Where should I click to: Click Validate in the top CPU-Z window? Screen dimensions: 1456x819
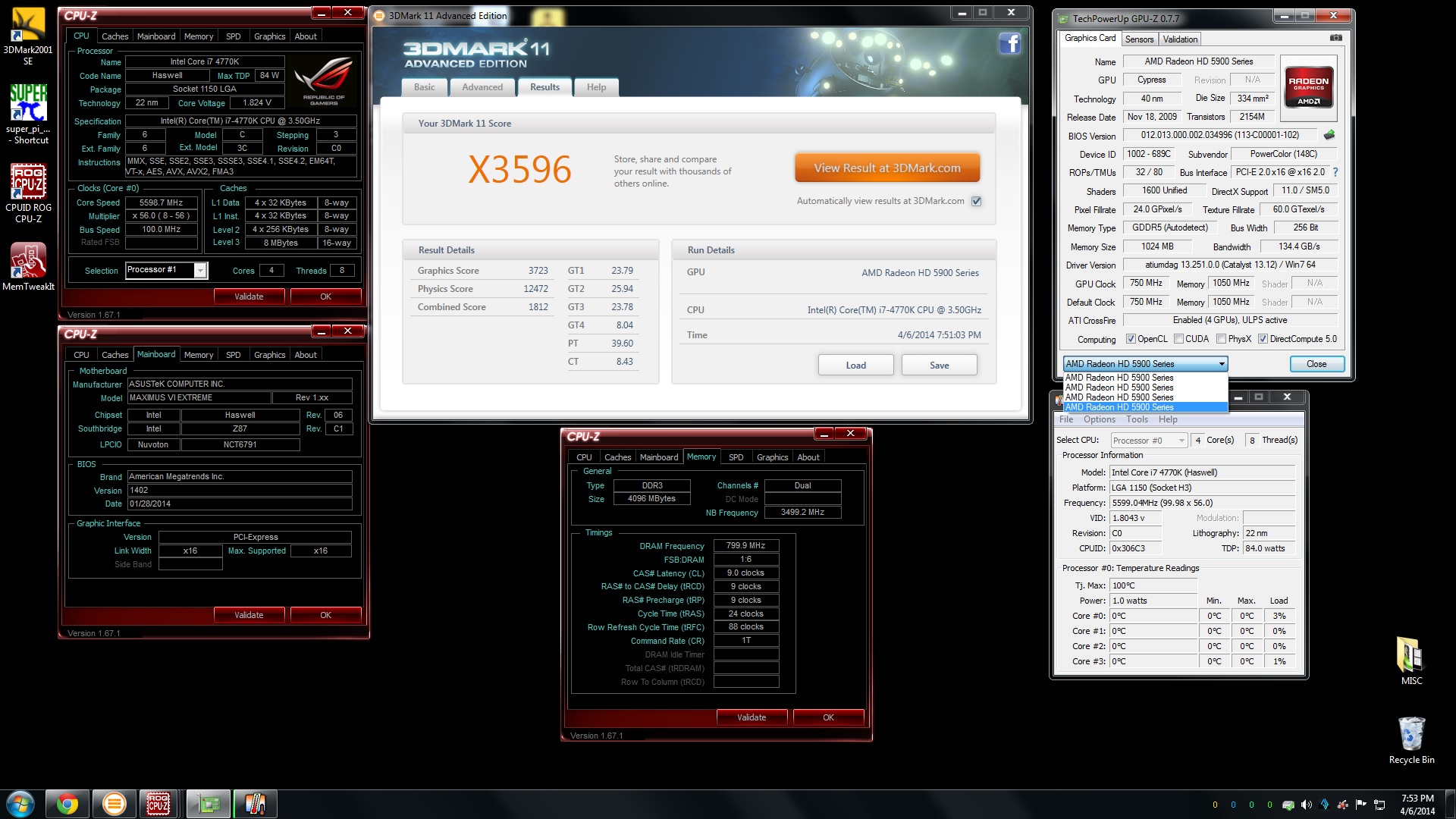click(x=249, y=297)
